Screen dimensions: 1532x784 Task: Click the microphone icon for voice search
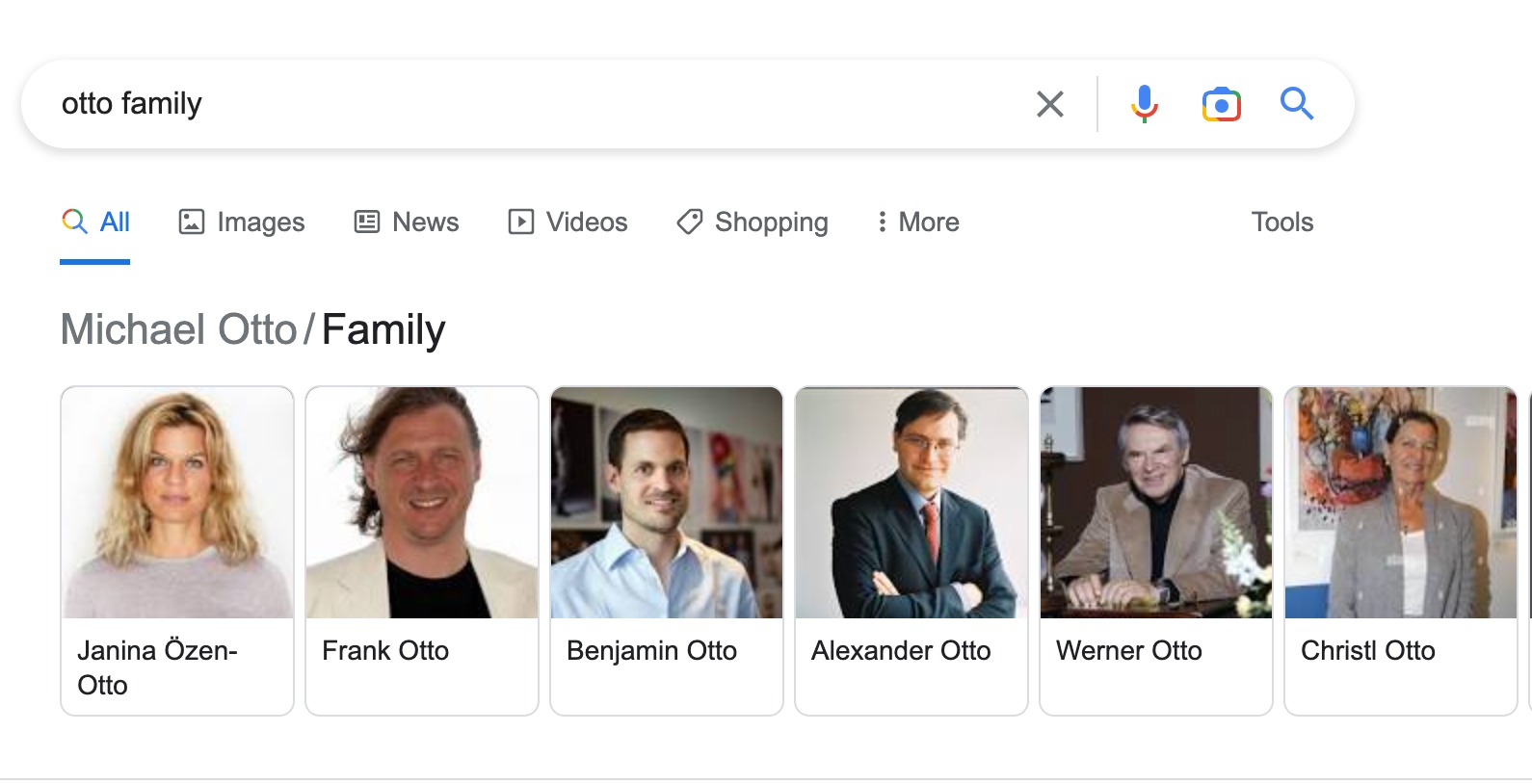(1143, 103)
